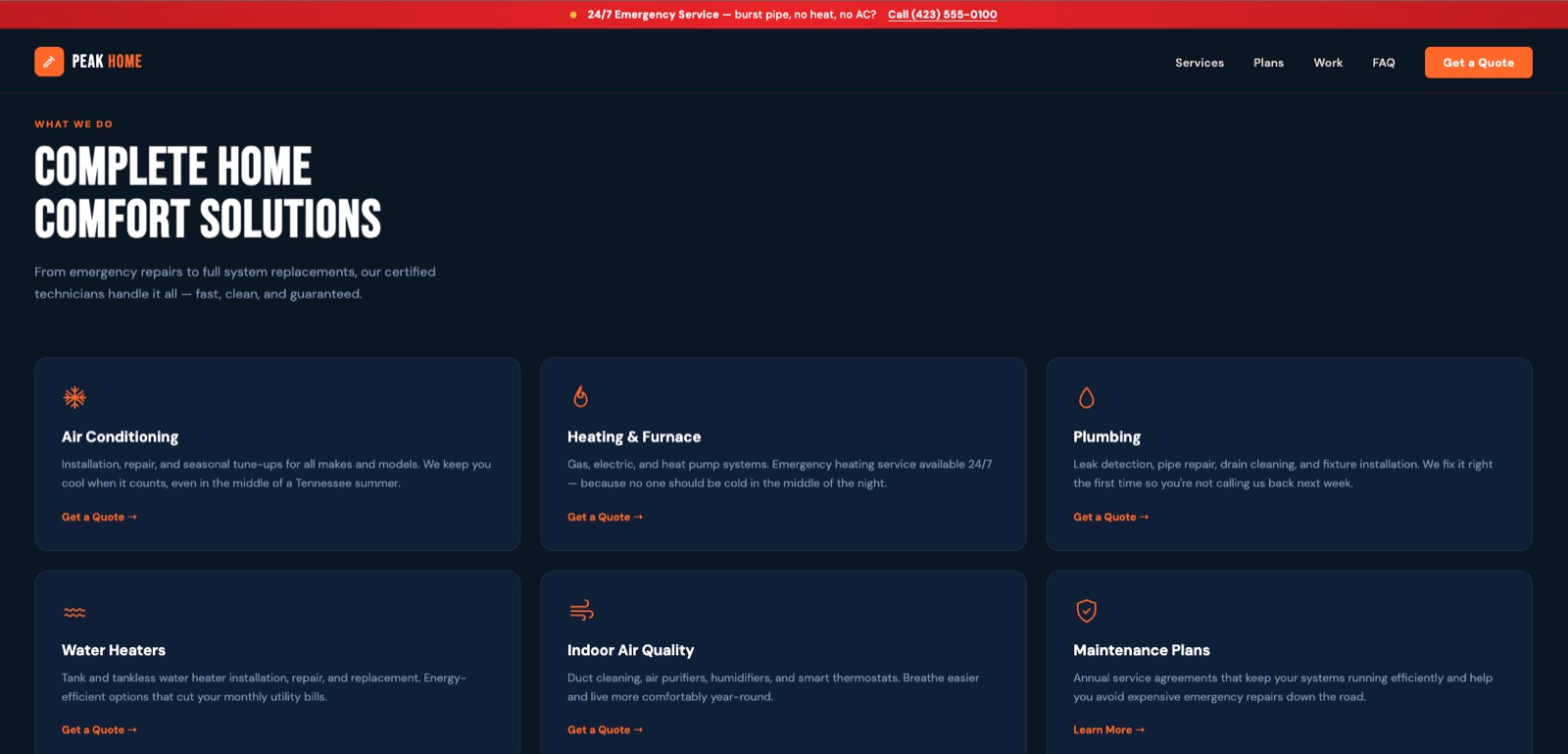Click the Heating & Furnace flame icon
The height and width of the screenshot is (754, 1568).
(580, 396)
